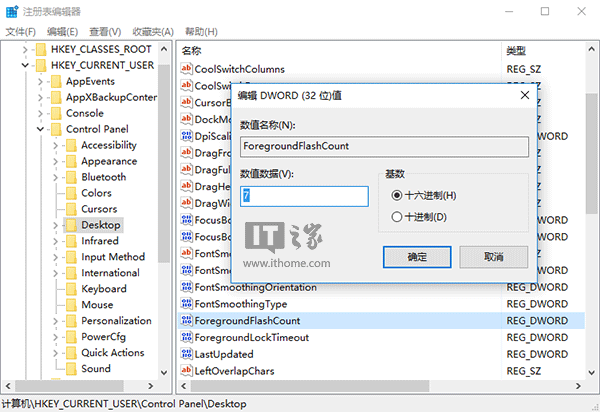
Task: Collapse the HKEY_CURRENT_USER tree node
Action: tap(25, 65)
